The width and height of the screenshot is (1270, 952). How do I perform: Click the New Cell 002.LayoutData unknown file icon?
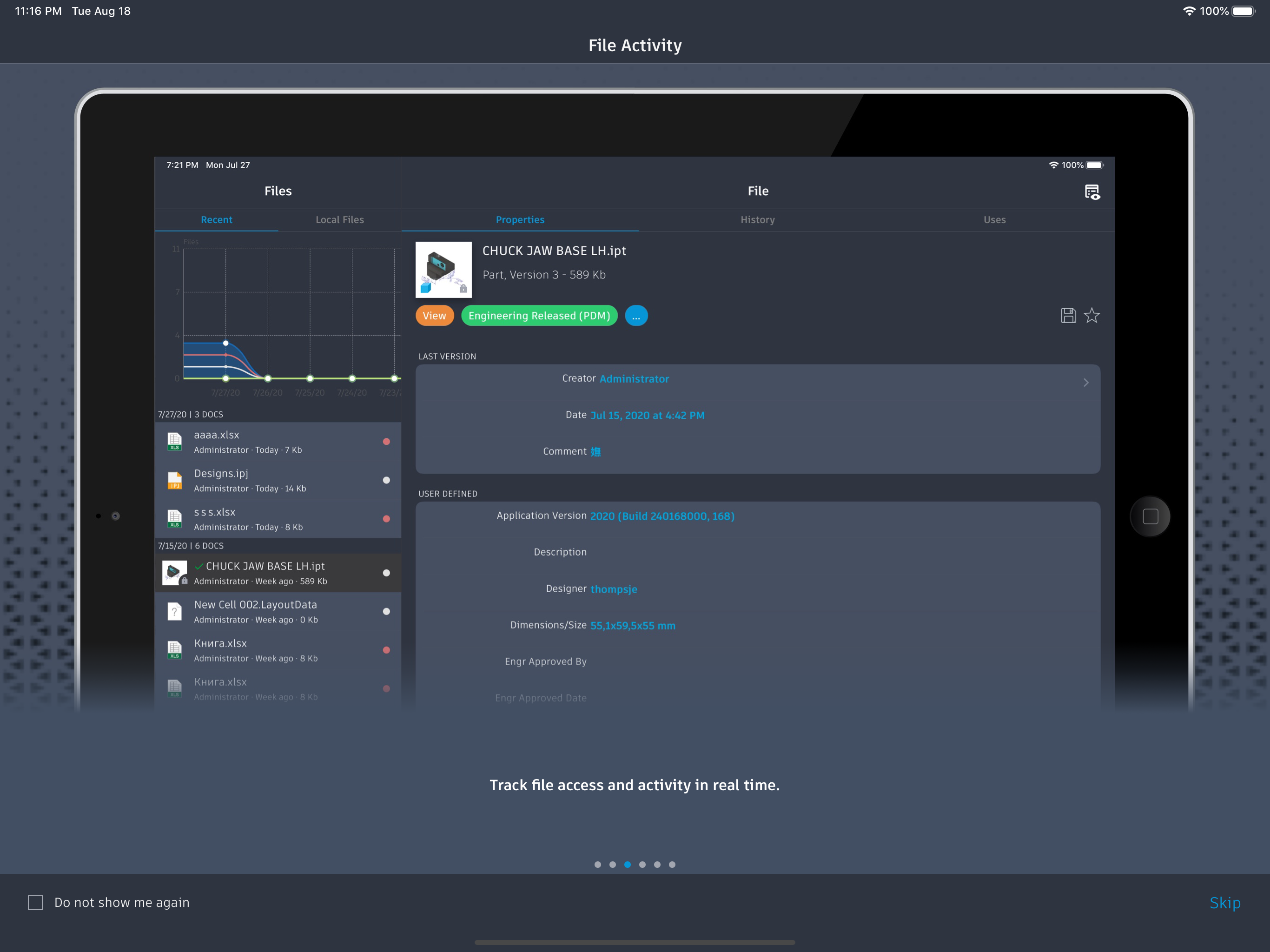click(x=174, y=612)
